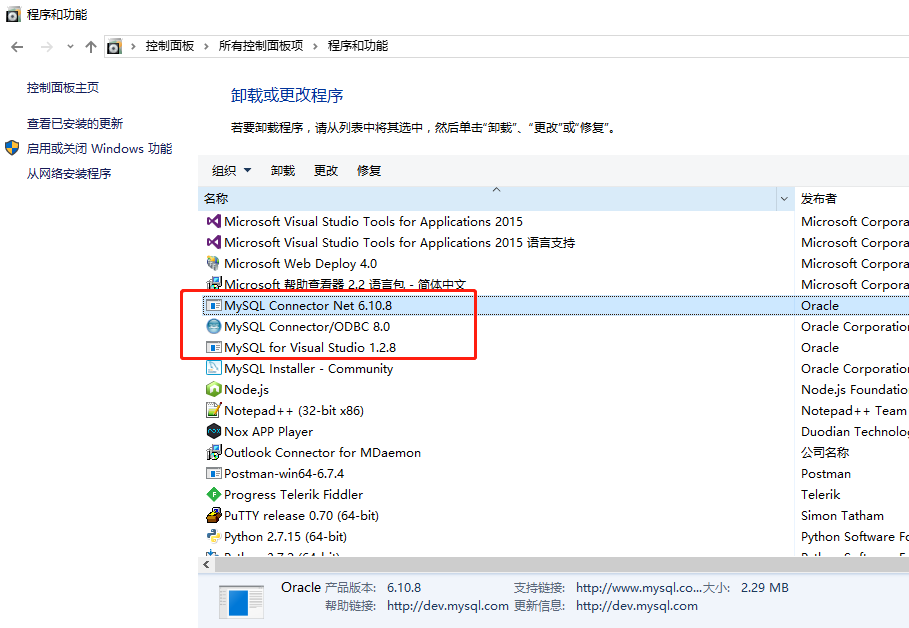The height and width of the screenshot is (628, 909).
Task: Select the MySQL Installer - Community entry
Action: [x=308, y=369]
